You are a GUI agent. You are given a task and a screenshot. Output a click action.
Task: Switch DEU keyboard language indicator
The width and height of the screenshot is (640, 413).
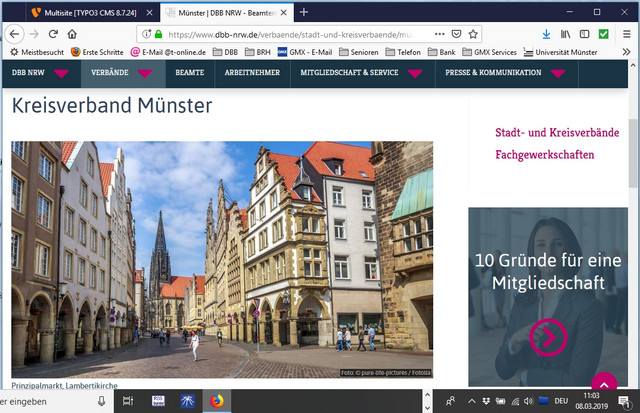[561, 402]
